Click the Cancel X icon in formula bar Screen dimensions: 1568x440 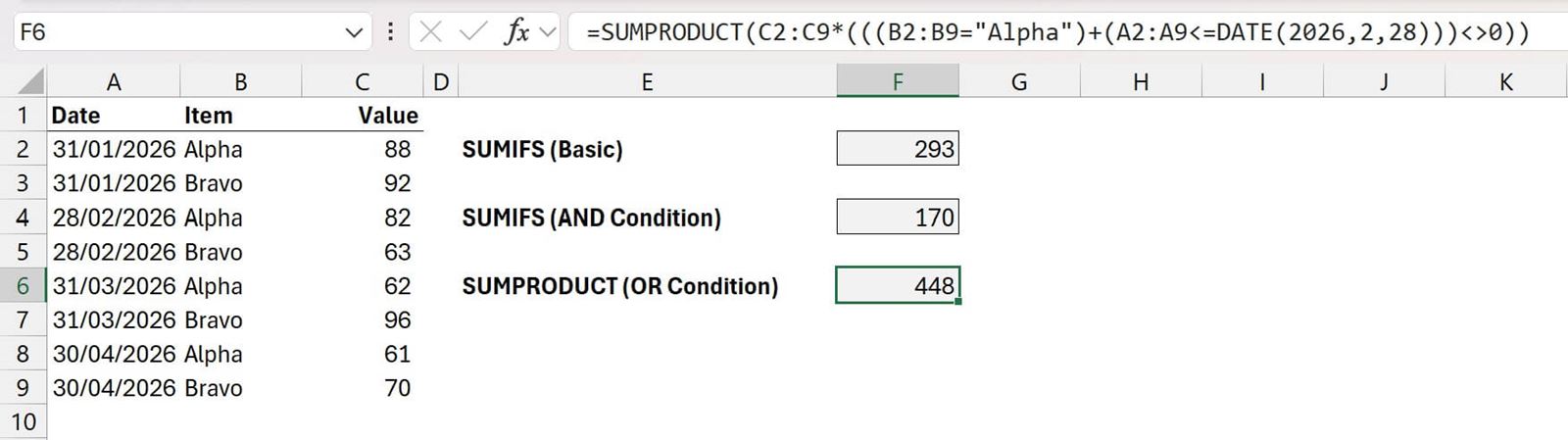point(430,32)
